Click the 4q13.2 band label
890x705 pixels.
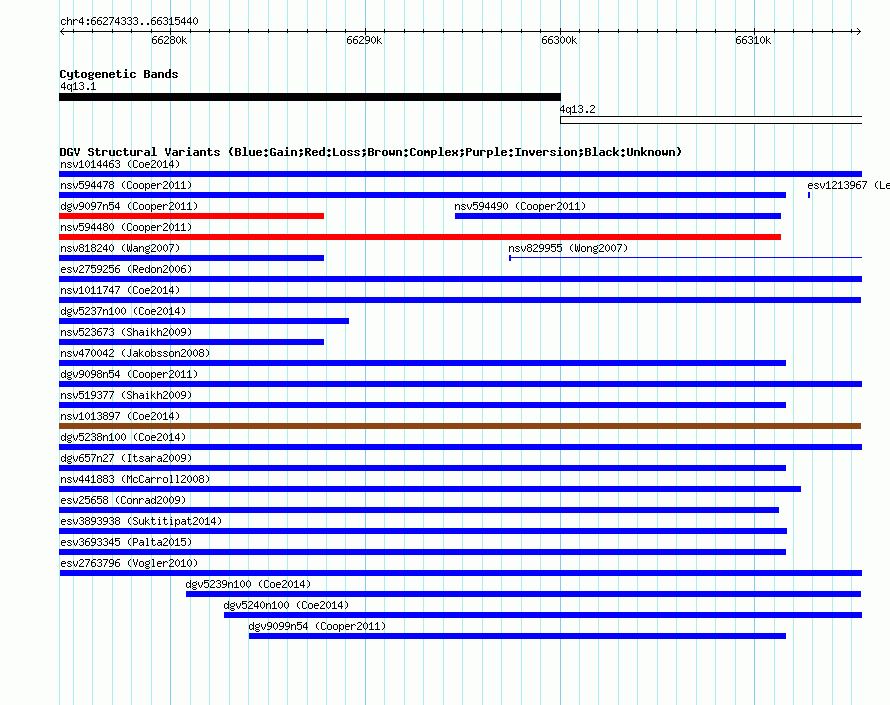(577, 110)
